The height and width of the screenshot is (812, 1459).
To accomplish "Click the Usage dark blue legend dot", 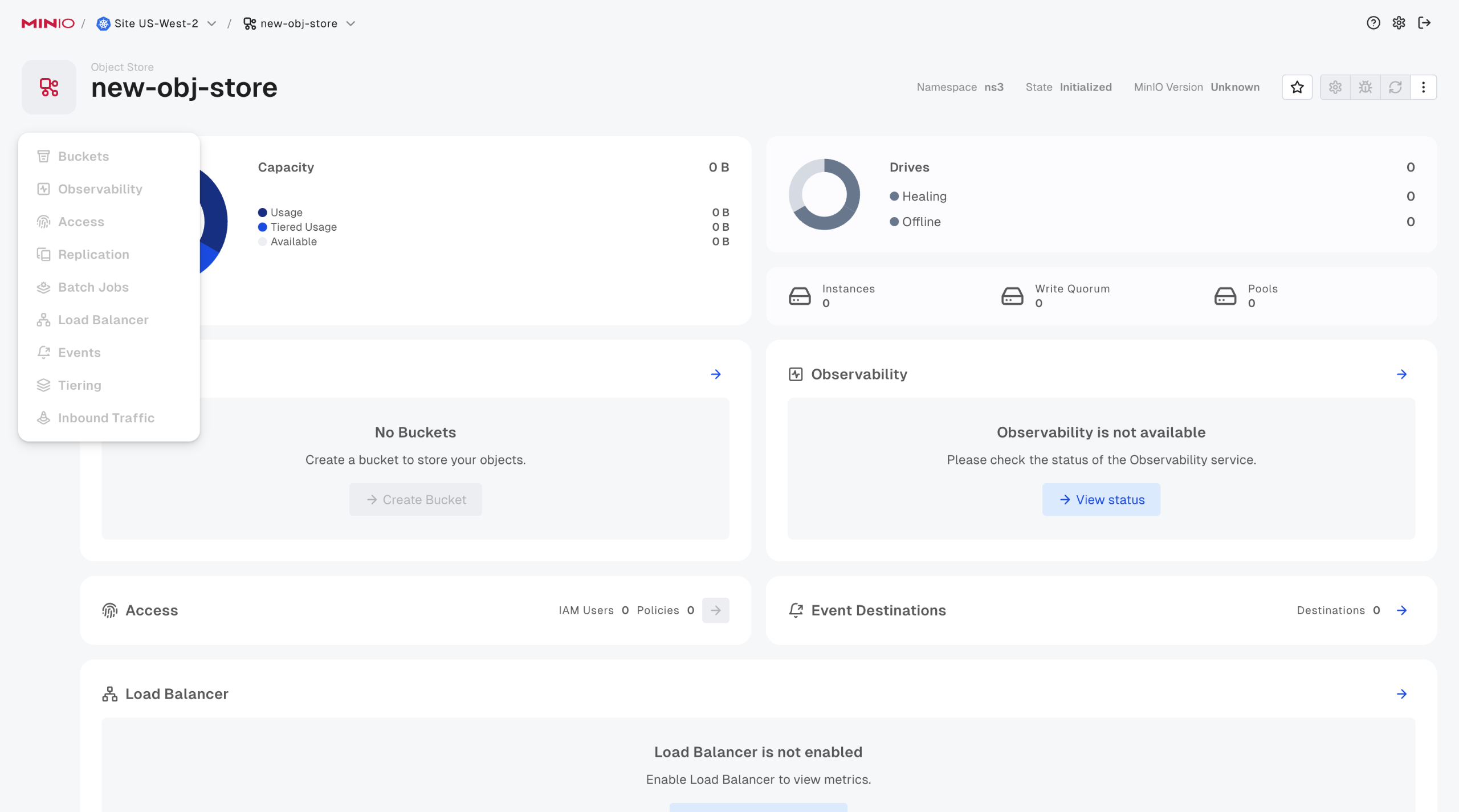I will coord(262,213).
